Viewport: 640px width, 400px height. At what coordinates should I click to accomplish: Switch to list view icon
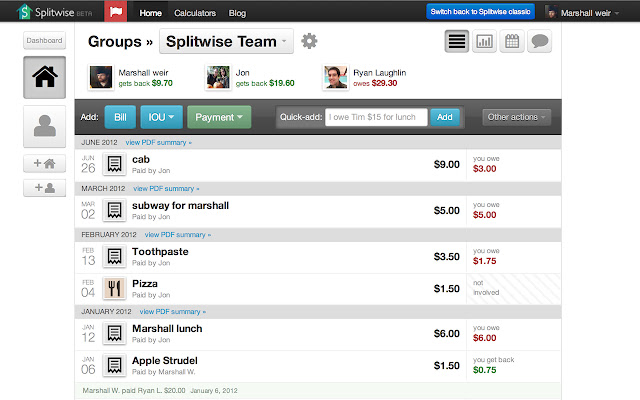point(457,42)
